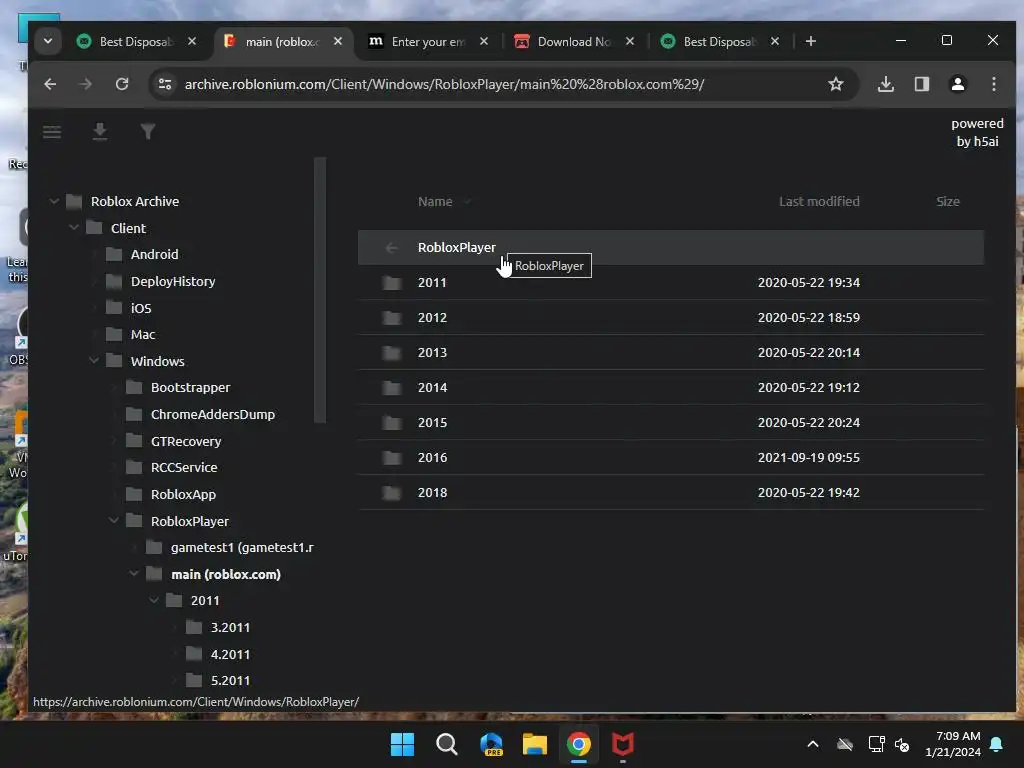The height and width of the screenshot is (768, 1024).
Task: Collapse the 2011 tree folder chevron
Action: coord(153,600)
